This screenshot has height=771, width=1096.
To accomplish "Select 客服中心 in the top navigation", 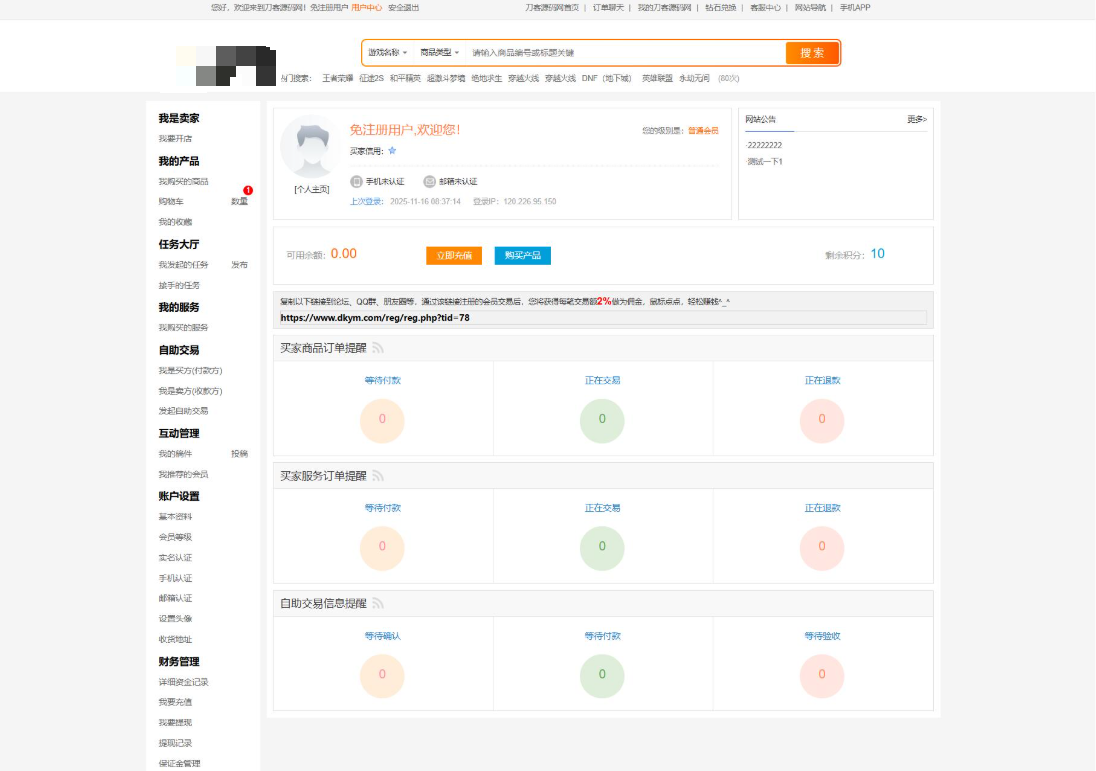I will 765,7.
